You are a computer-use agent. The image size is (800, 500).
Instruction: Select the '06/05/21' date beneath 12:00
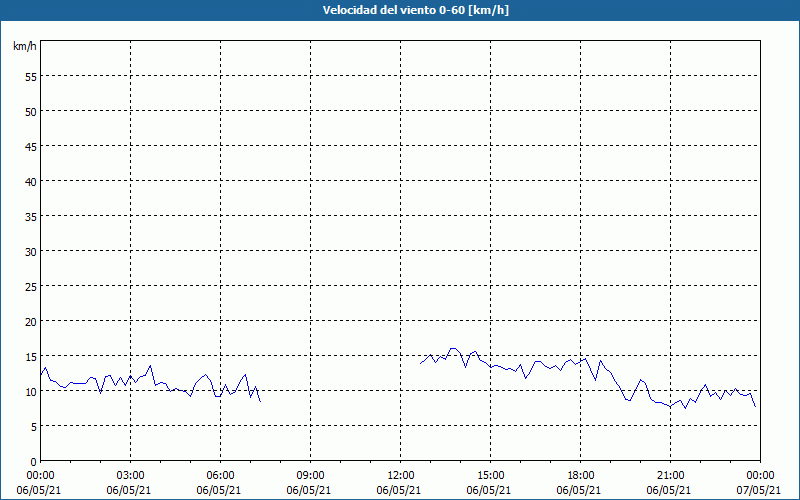tap(399, 490)
